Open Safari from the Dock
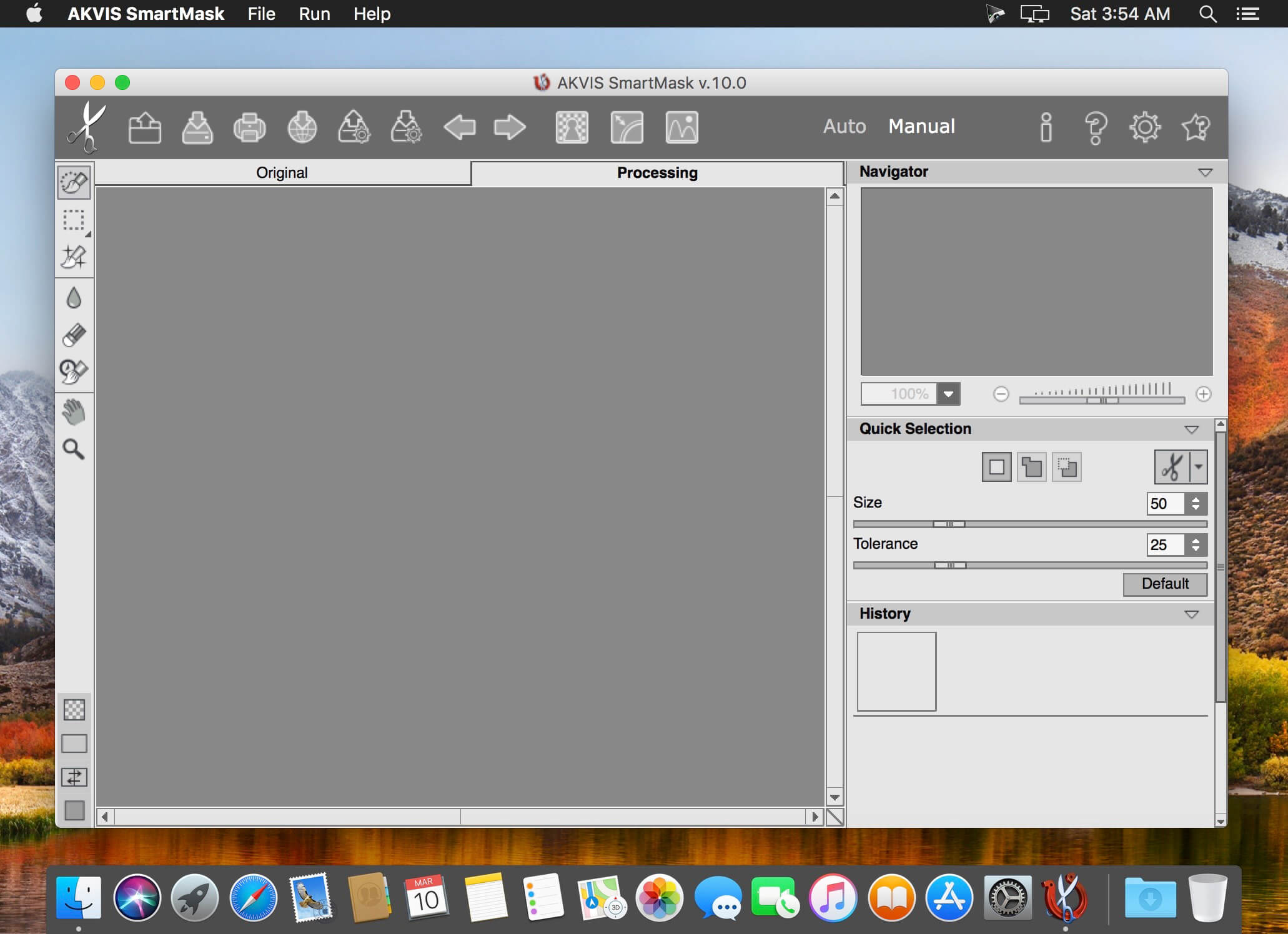Image resolution: width=1288 pixels, height=934 pixels. pos(253,898)
